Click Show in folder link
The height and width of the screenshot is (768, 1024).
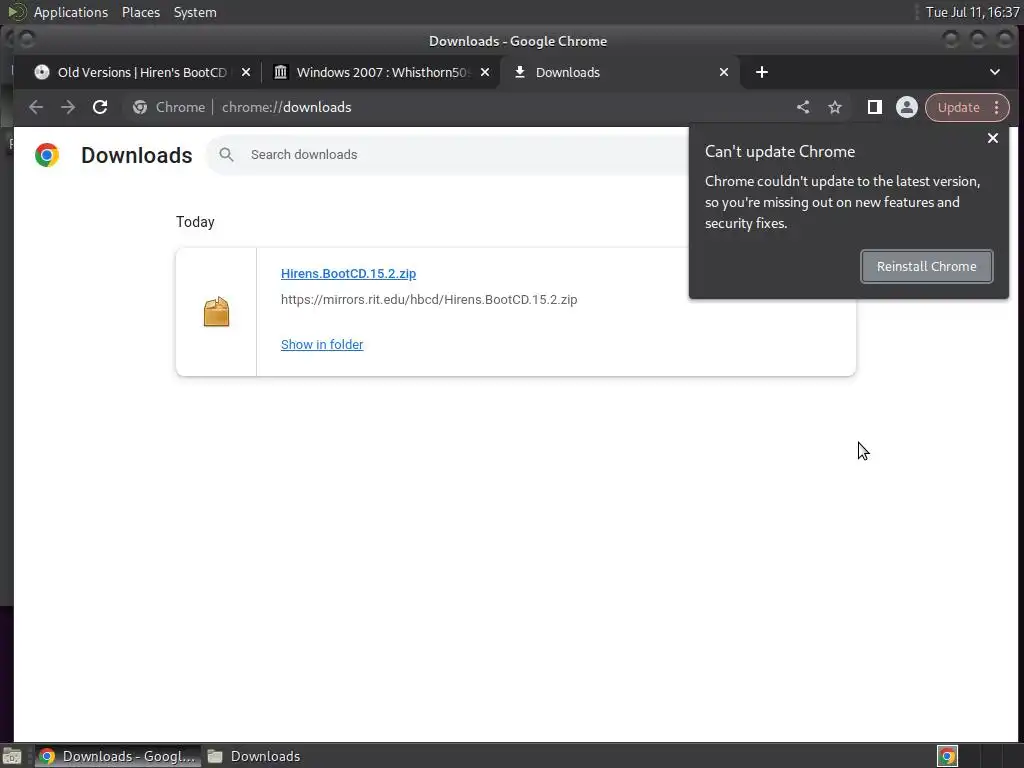click(322, 344)
